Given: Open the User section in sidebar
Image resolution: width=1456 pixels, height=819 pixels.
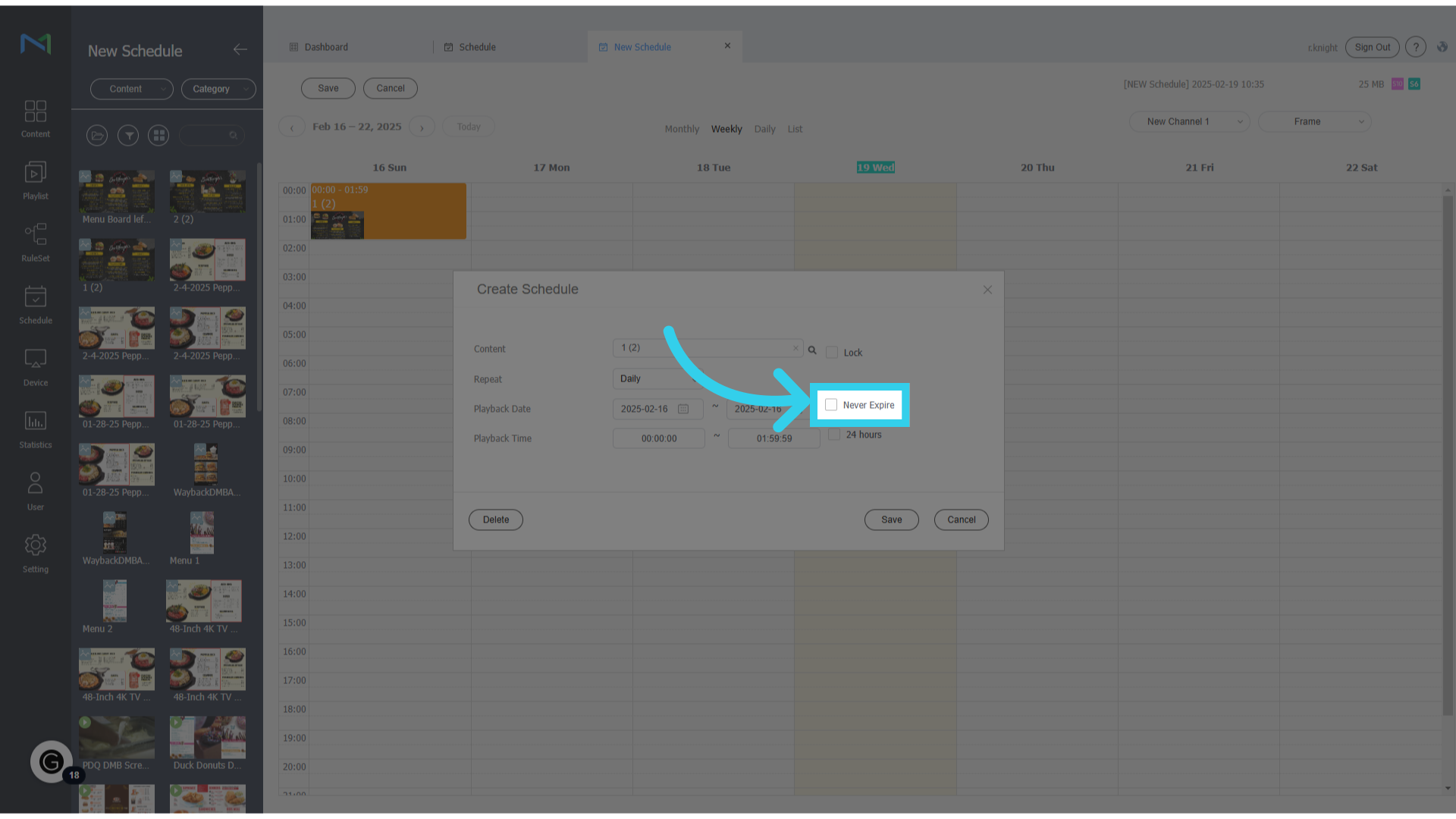Looking at the screenshot, I should pos(36,492).
